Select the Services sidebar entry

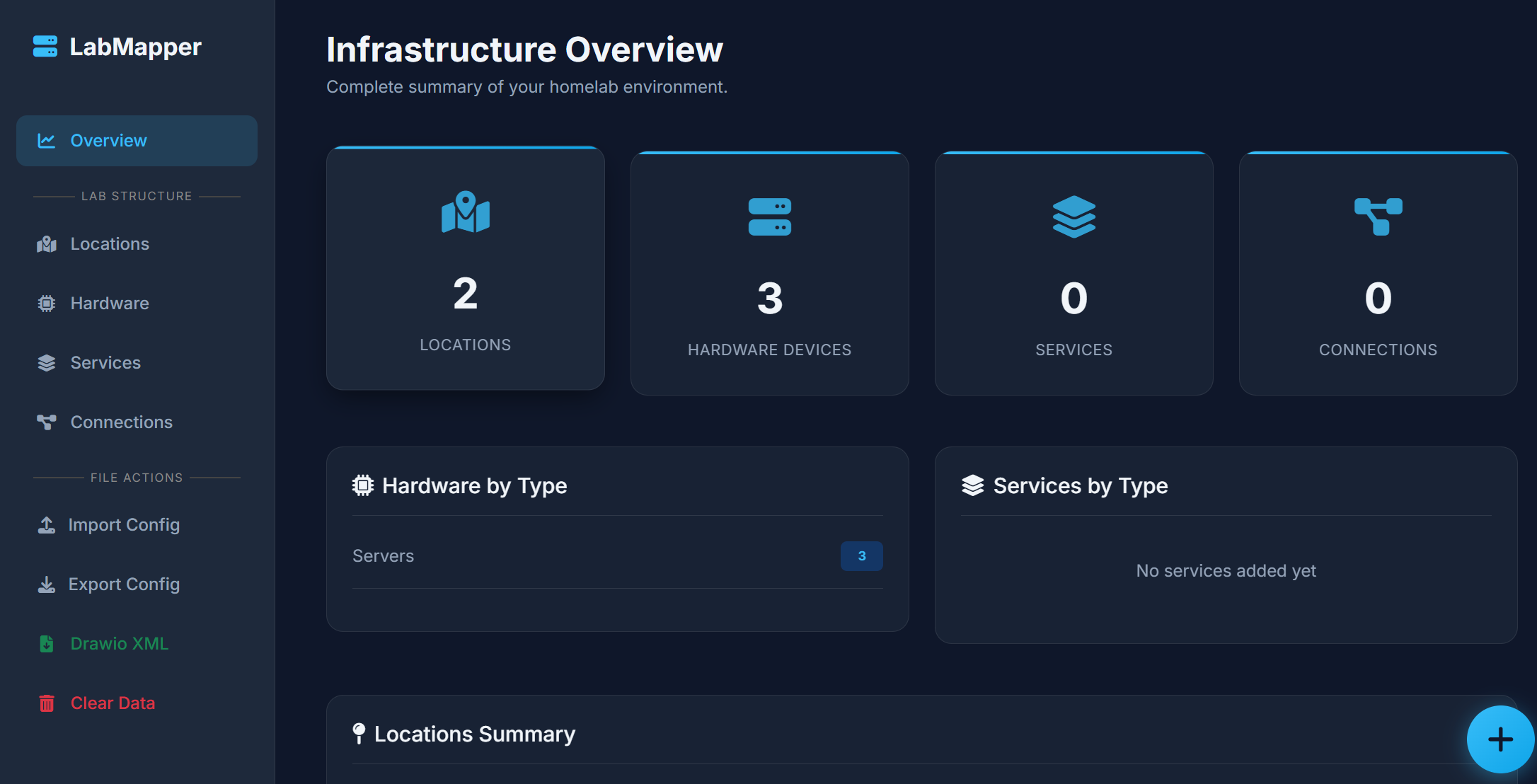105,363
